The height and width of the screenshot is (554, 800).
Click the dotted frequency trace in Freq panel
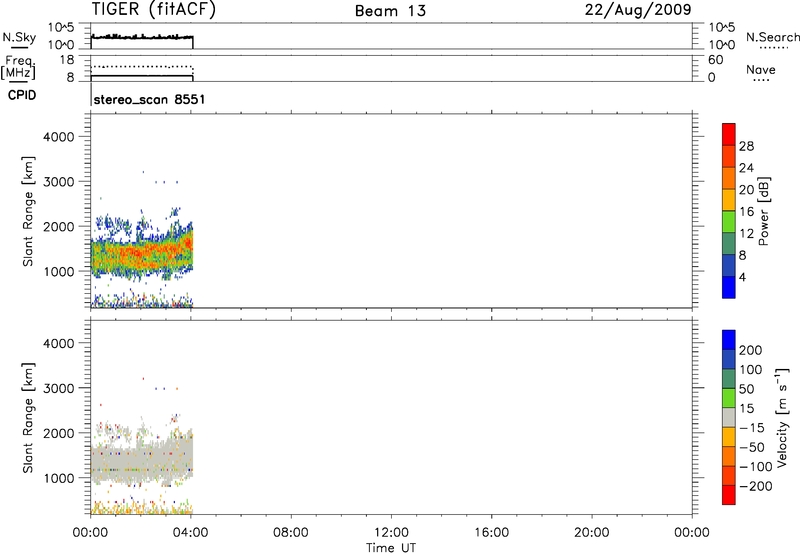[x=142, y=67]
